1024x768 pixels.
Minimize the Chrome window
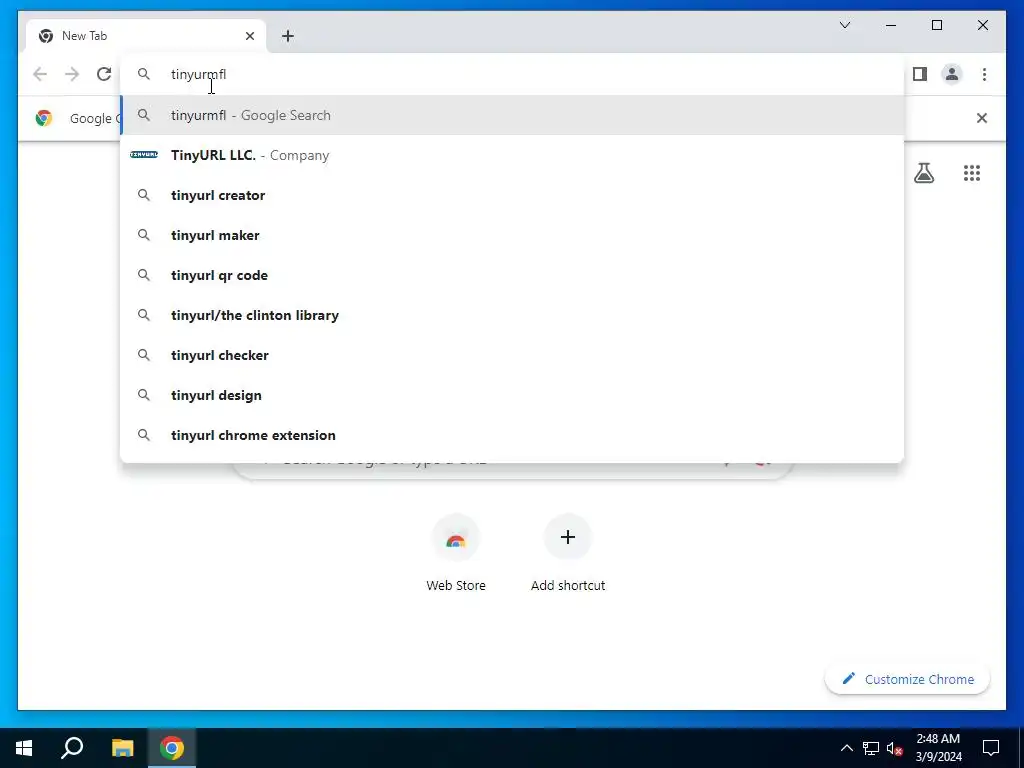[x=891, y=25]
